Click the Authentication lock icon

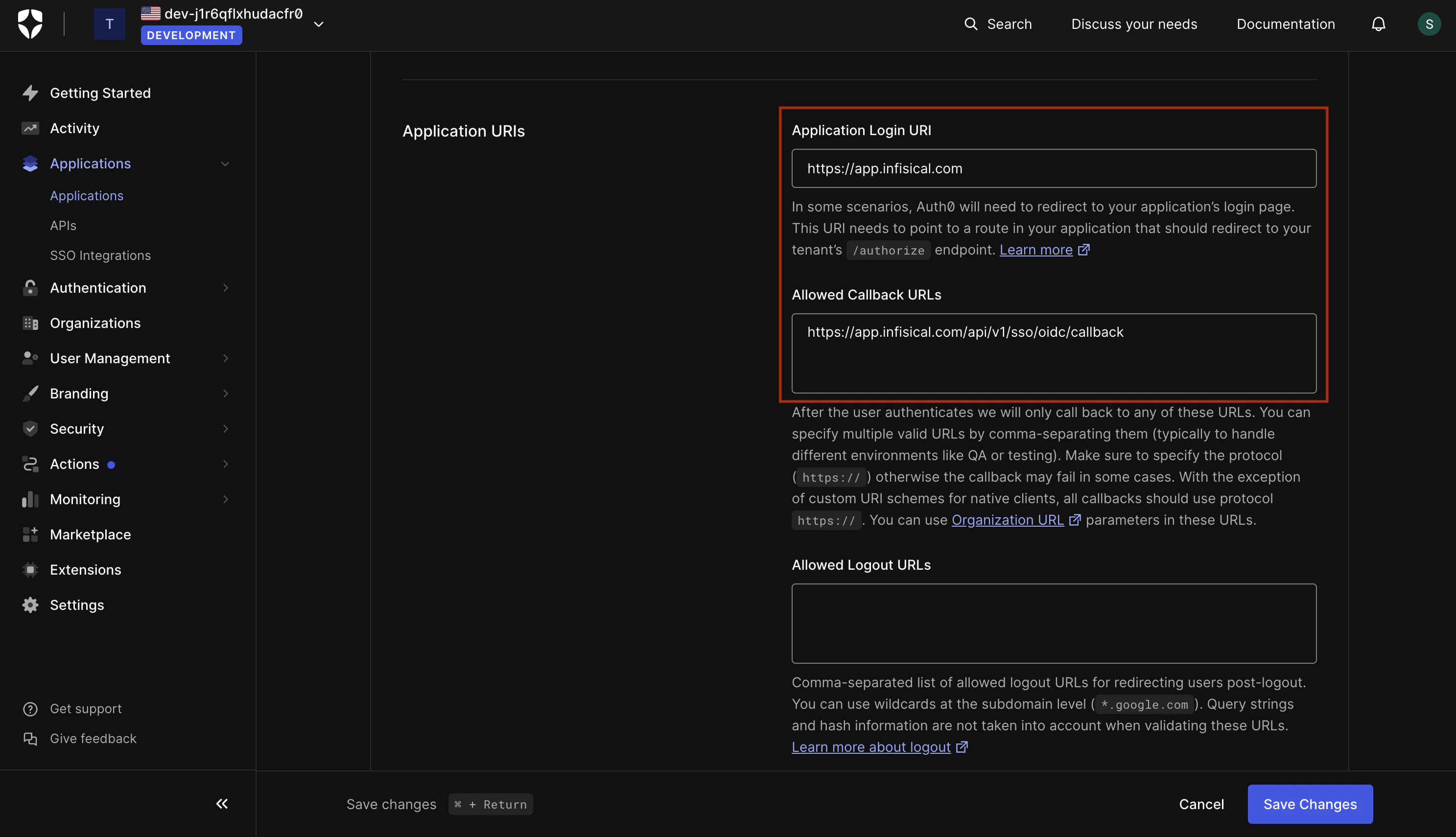[30, 287]
